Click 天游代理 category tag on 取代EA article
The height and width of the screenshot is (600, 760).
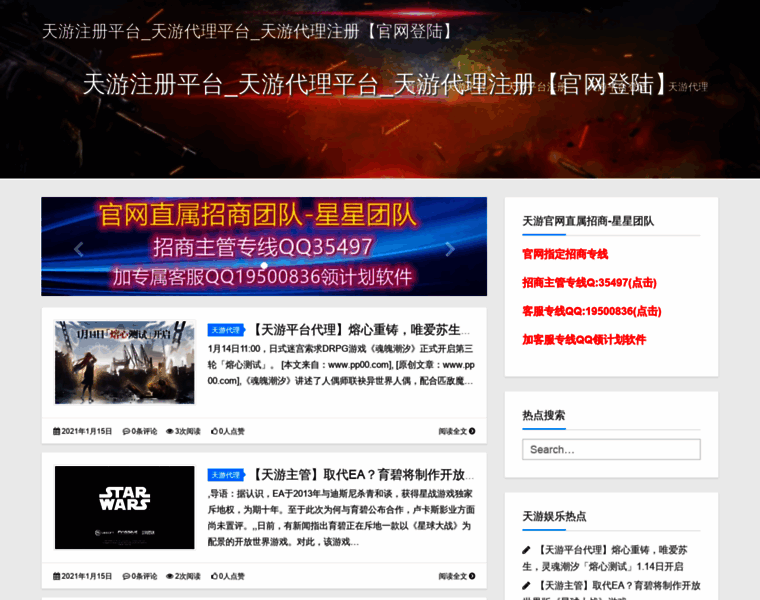coord(226,475)
